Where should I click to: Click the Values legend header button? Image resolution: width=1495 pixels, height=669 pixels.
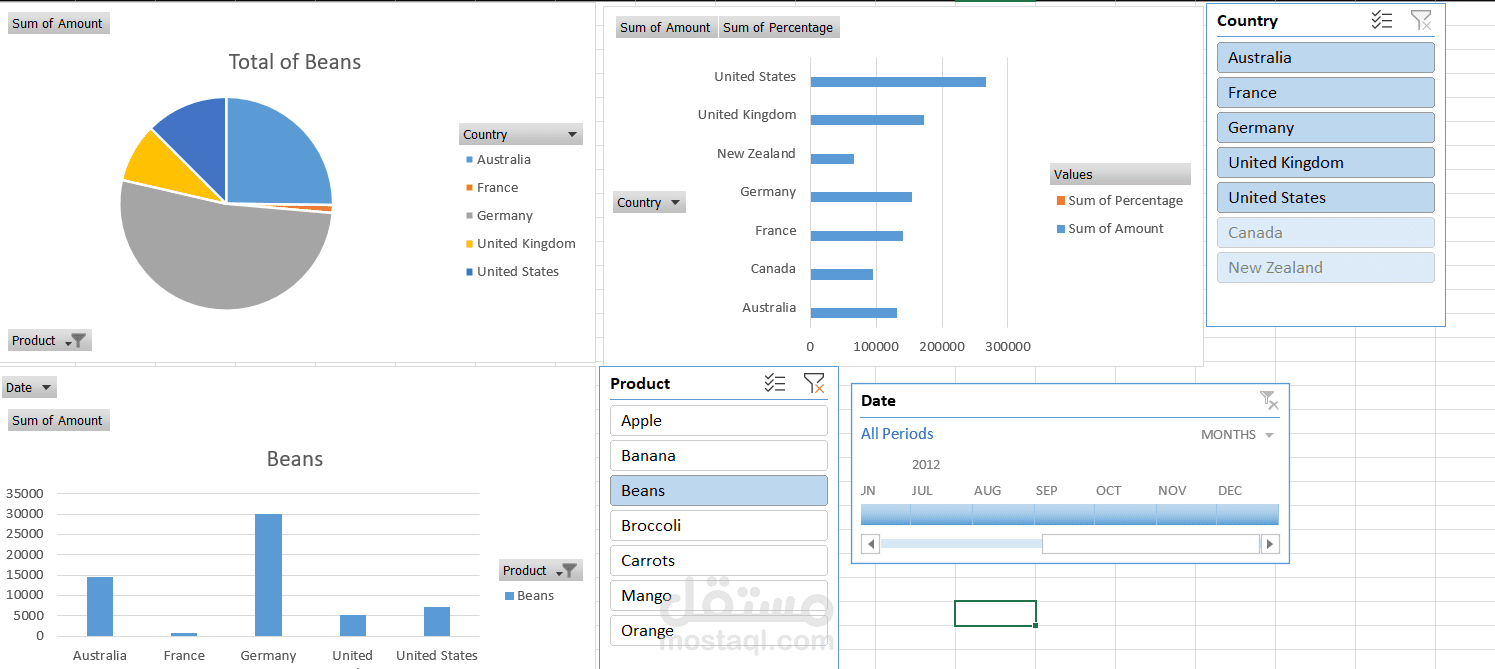[1120, 174]
